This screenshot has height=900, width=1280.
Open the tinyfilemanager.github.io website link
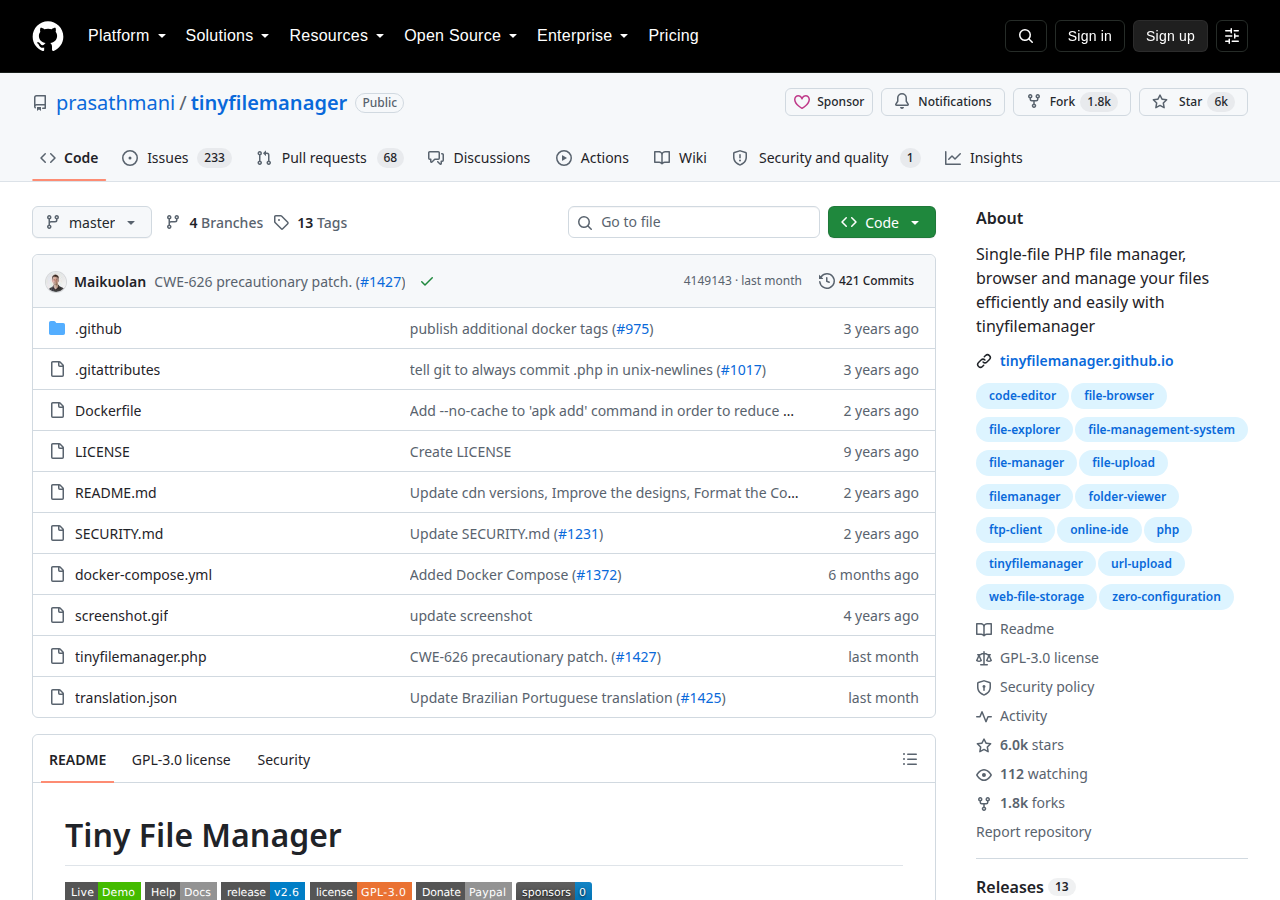point(1087,361)
